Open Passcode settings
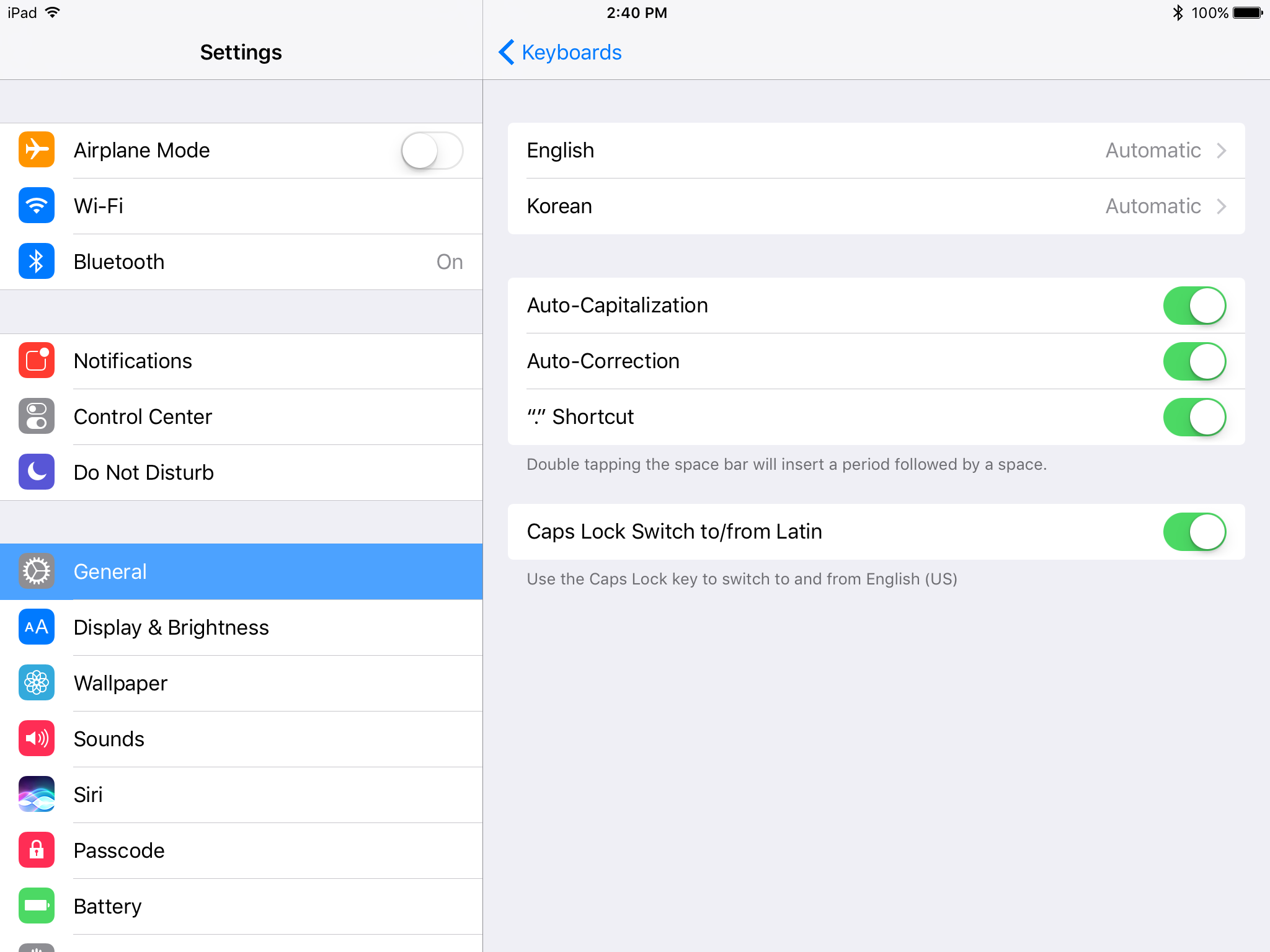 (x=119, y=850)
